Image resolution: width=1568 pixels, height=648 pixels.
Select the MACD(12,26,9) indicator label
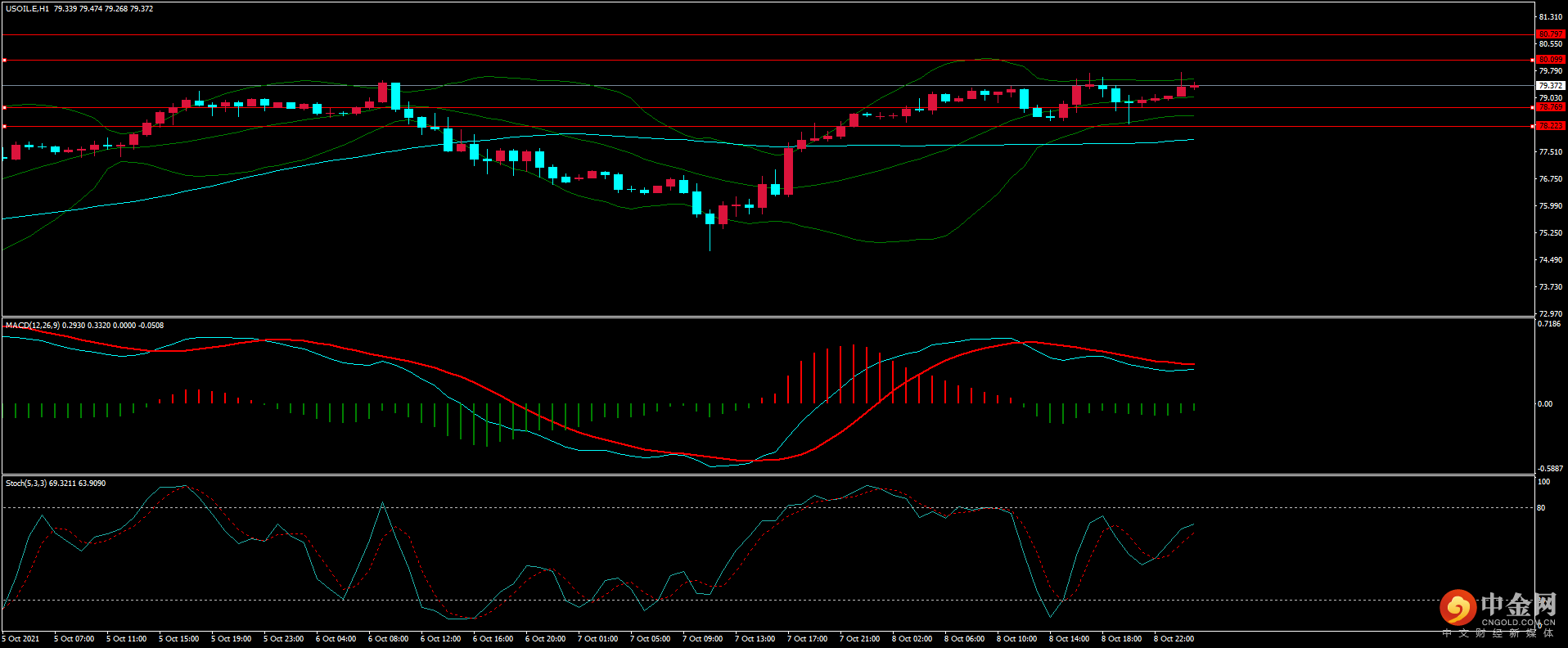tap(33, 326)
